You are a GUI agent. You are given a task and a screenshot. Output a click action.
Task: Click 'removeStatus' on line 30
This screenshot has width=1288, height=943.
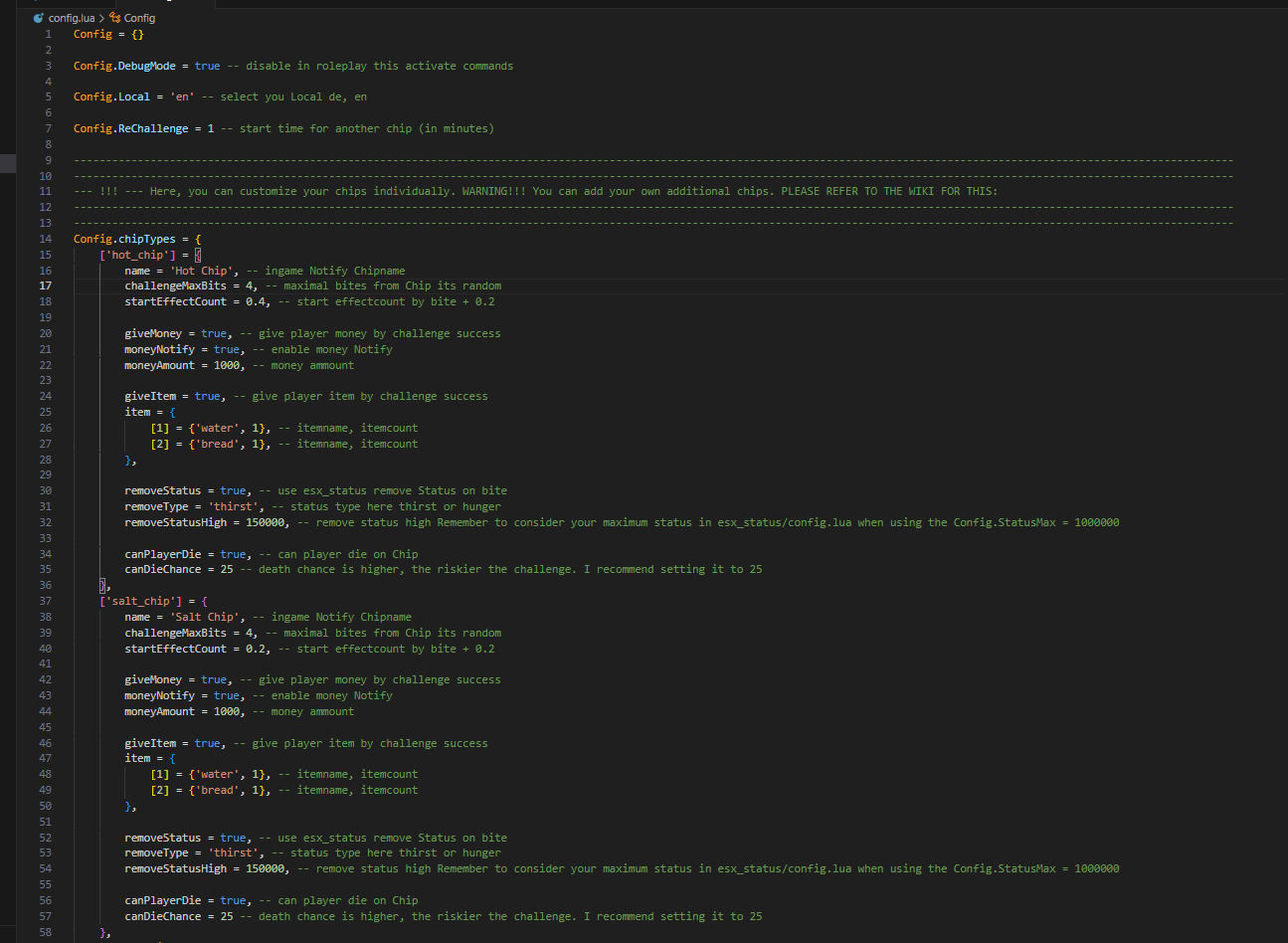pos(163,490)
